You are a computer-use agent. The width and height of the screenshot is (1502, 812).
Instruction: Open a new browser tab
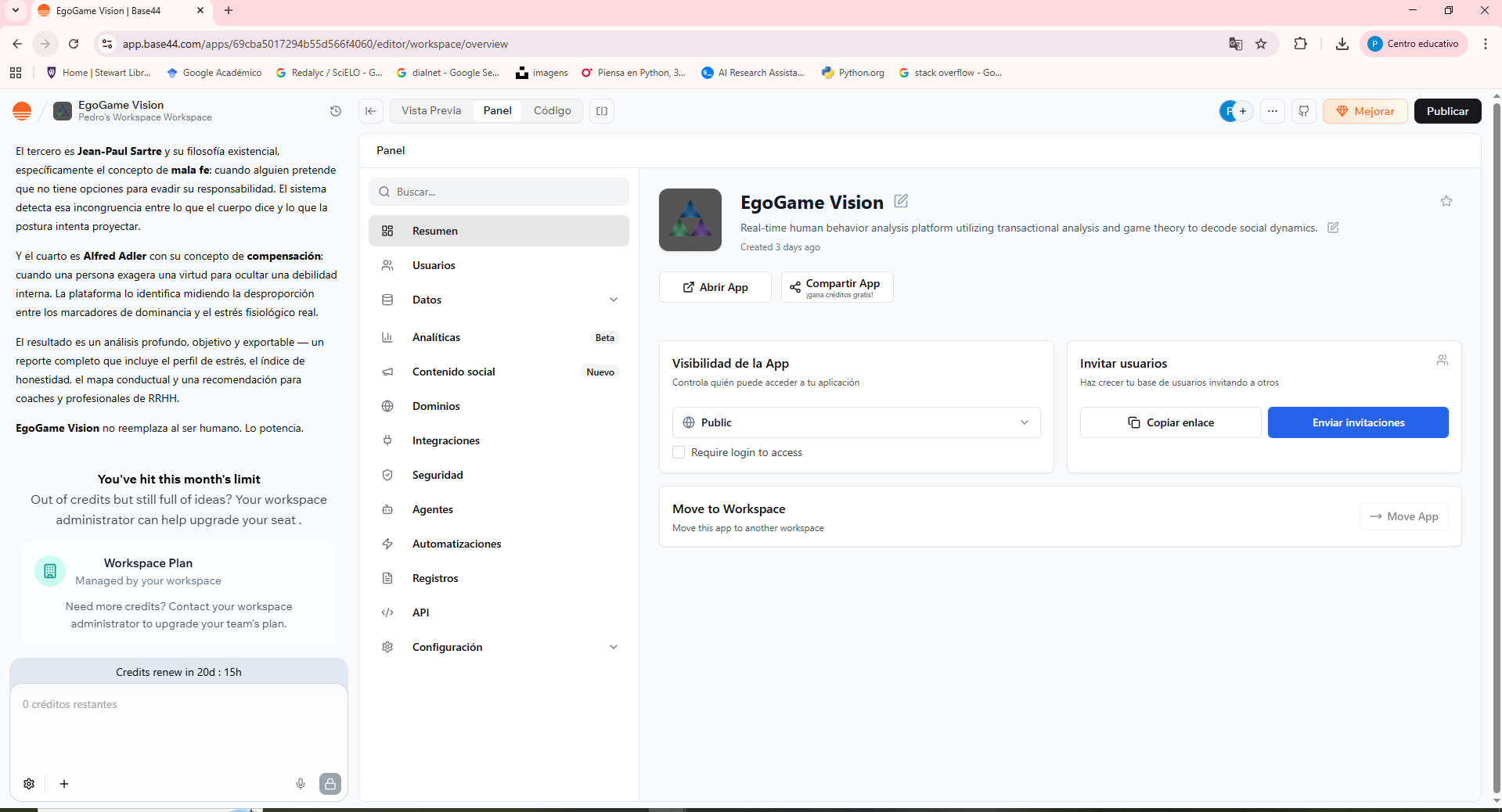229,10
